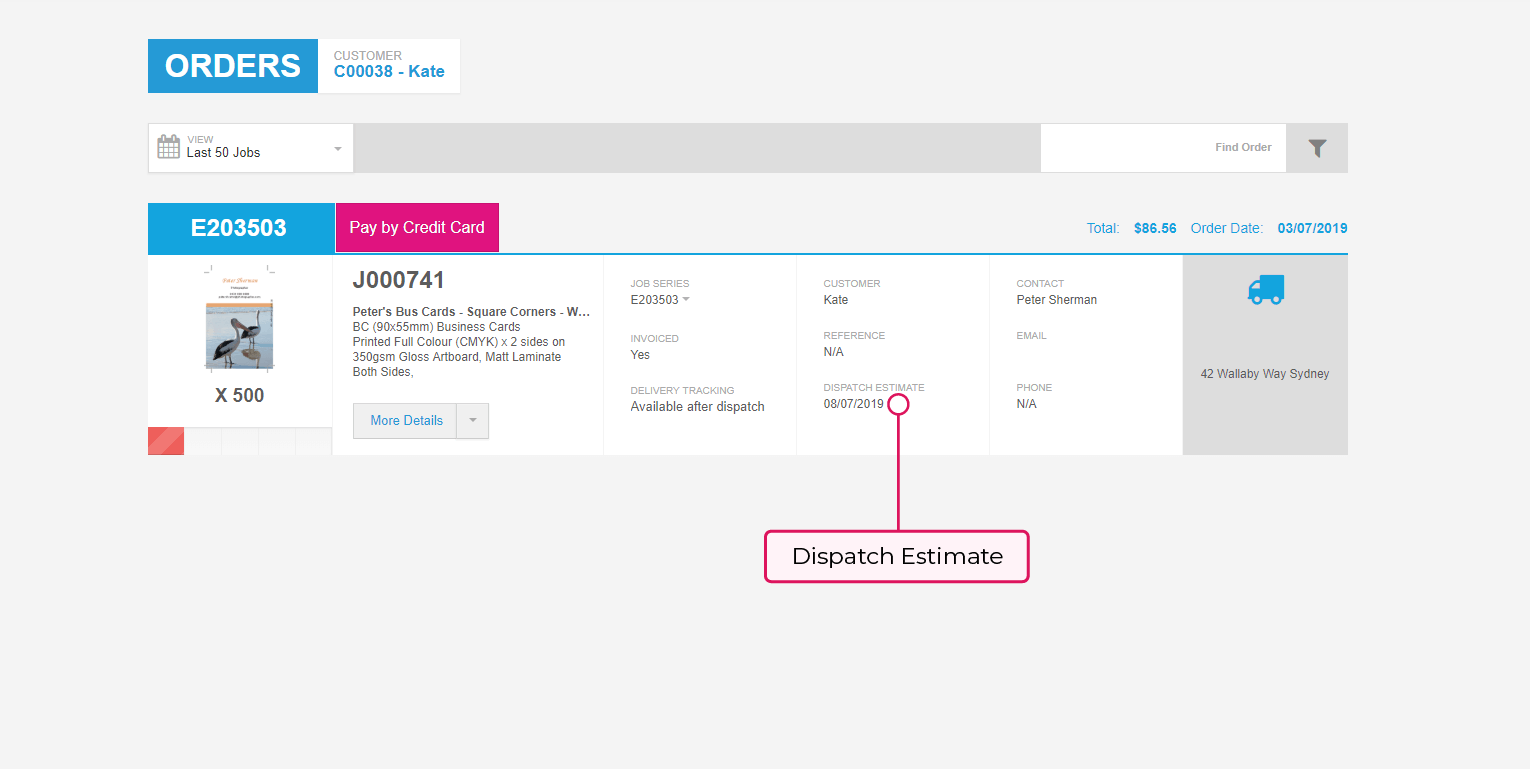
Task: Click the 42 Wallaby Way Sydney address
Action: (1264, 374)
